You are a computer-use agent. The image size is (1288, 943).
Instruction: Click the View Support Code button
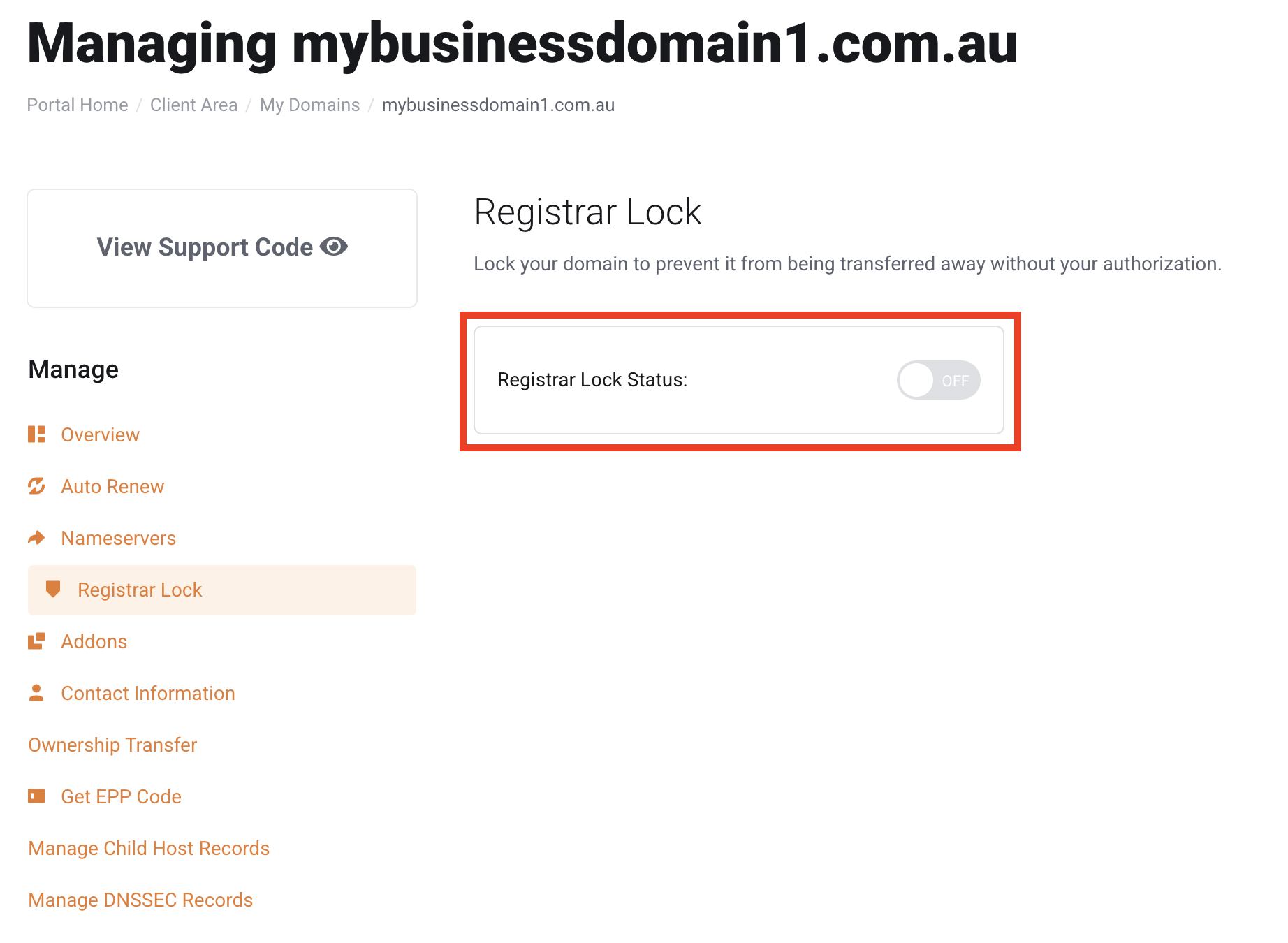(221, 247)
